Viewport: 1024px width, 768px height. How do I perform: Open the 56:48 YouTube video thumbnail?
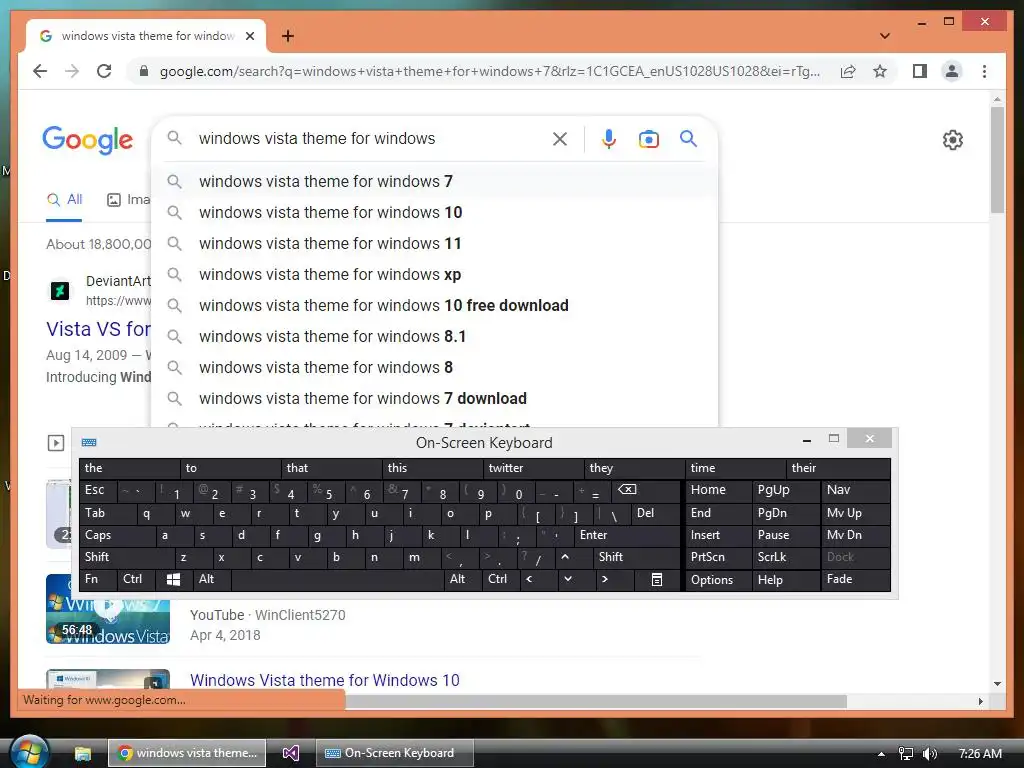108,609
